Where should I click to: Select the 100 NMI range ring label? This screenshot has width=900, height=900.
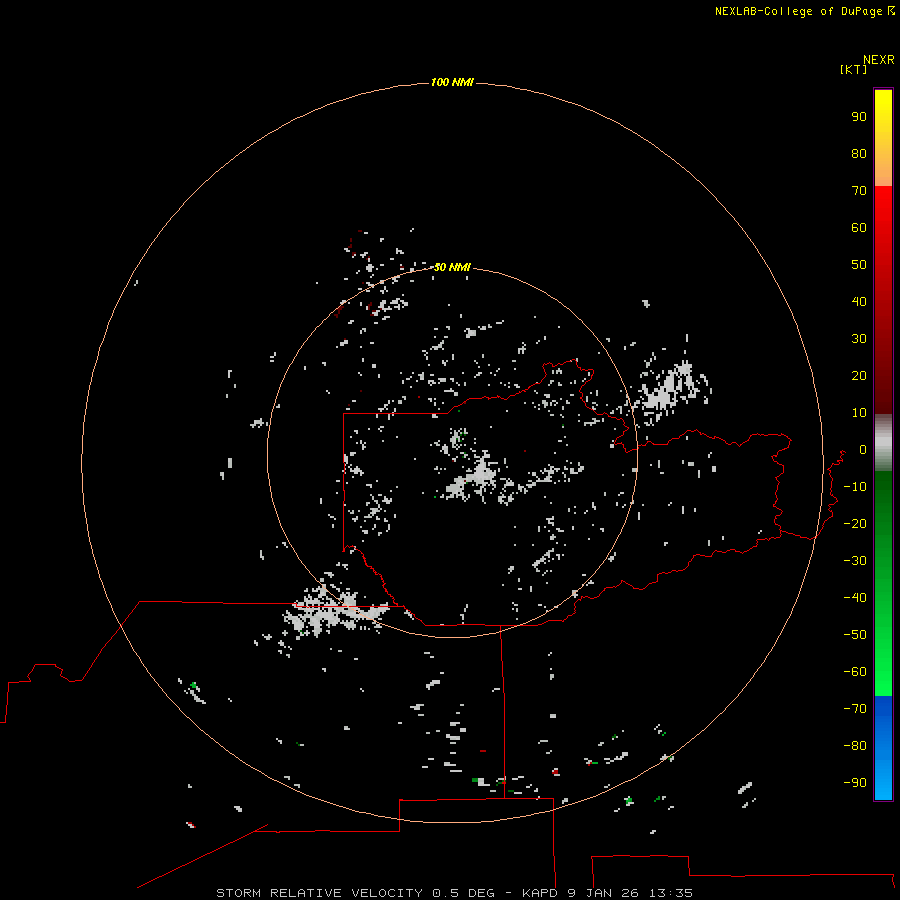[x=452, y=82]
